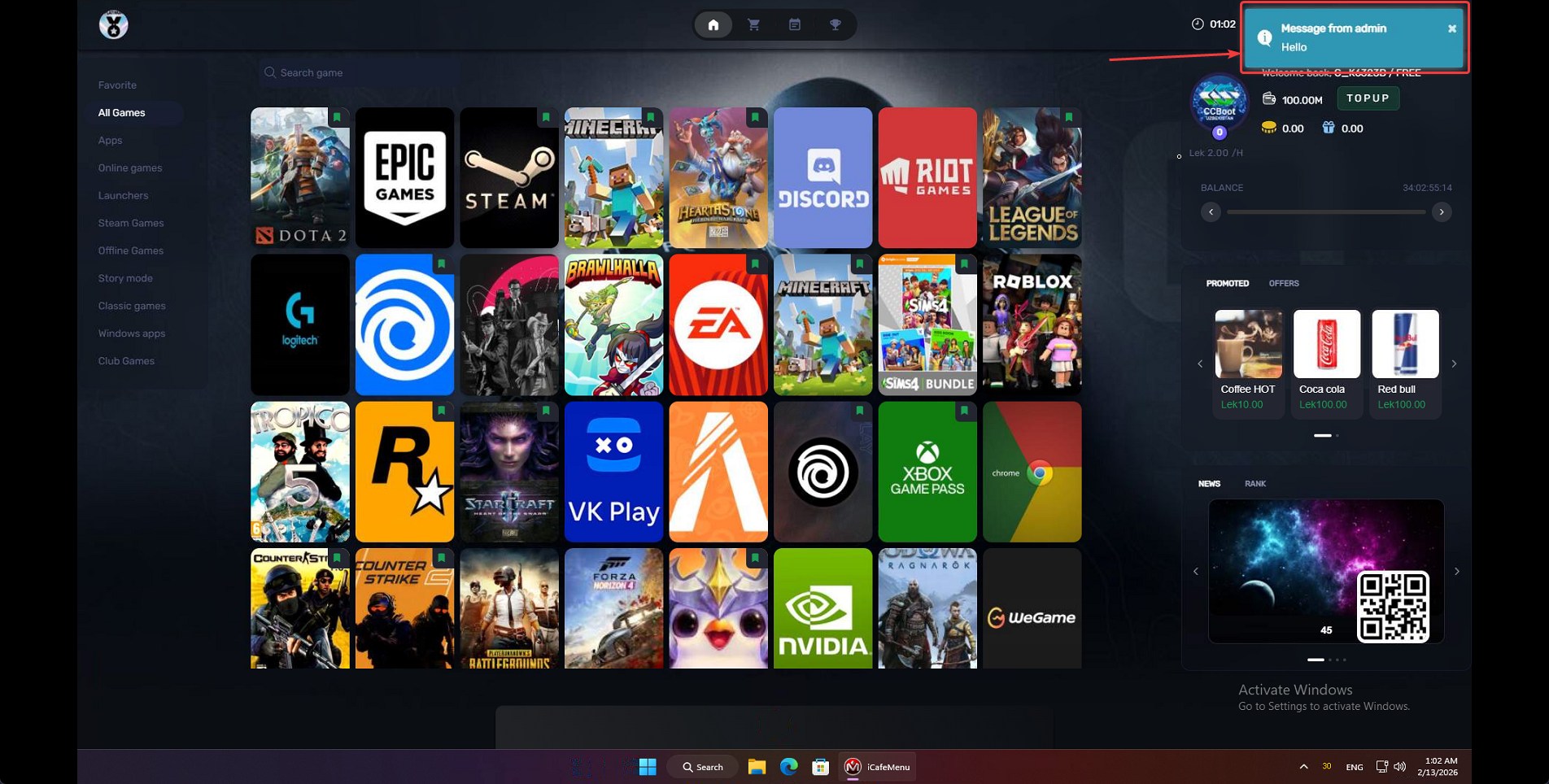This screenshot has width=1549, height=784.
Task: Select Steam Games in the sidebar
Action: pyautogui.click(x=131, y=223)
